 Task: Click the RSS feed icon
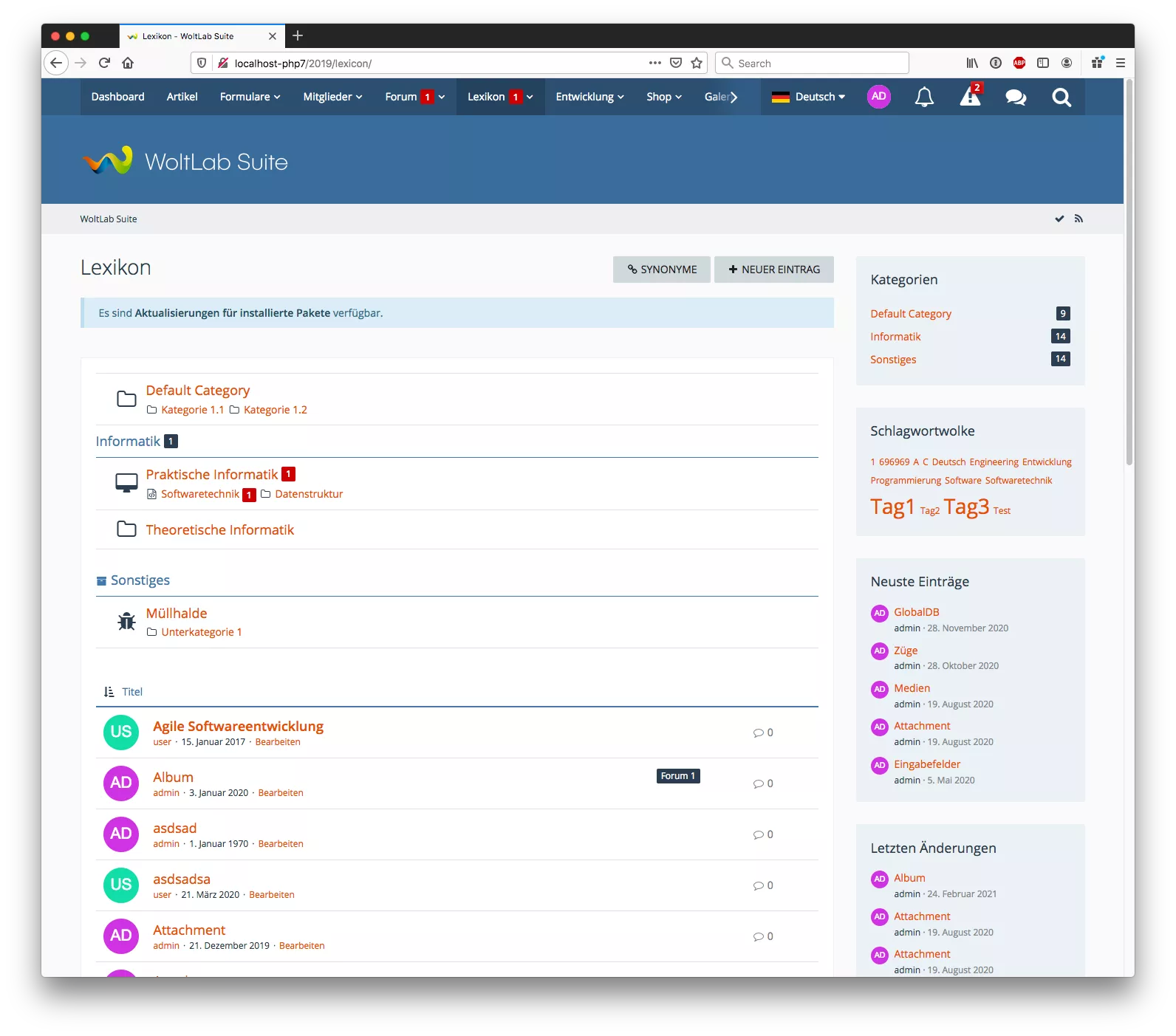coord(1078,219)
